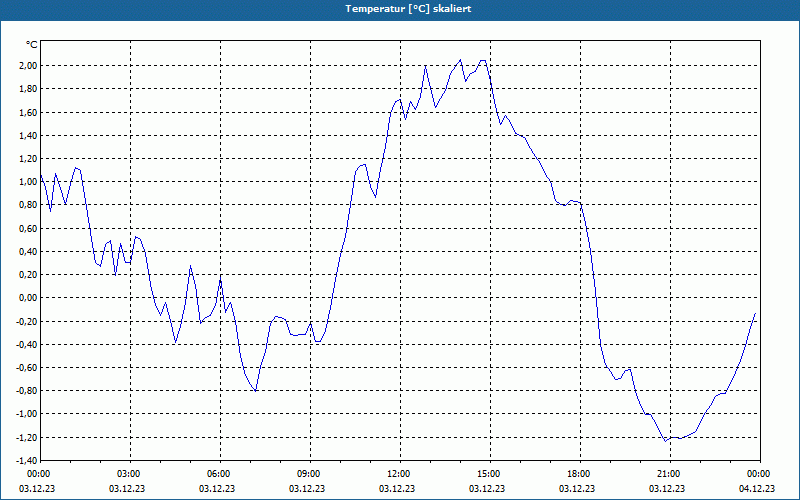Click the "-0,40" y-axis label
Viewport: 800px width, 500px height.
pyautogui.click(x=27, y=344)
